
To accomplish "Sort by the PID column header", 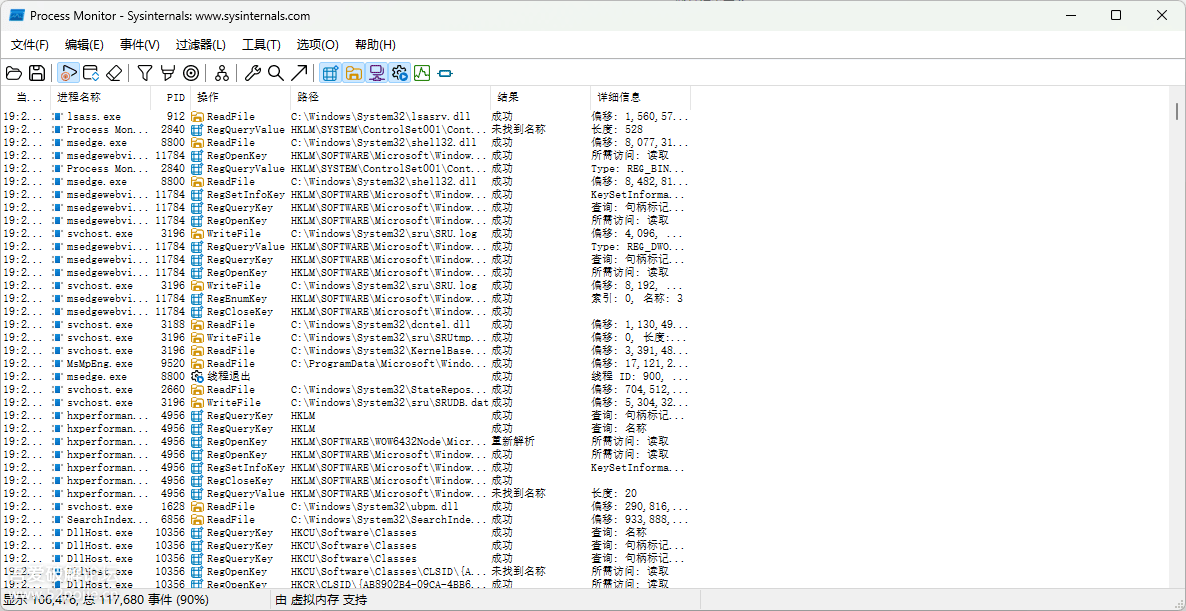I will (x=169, y=98).
